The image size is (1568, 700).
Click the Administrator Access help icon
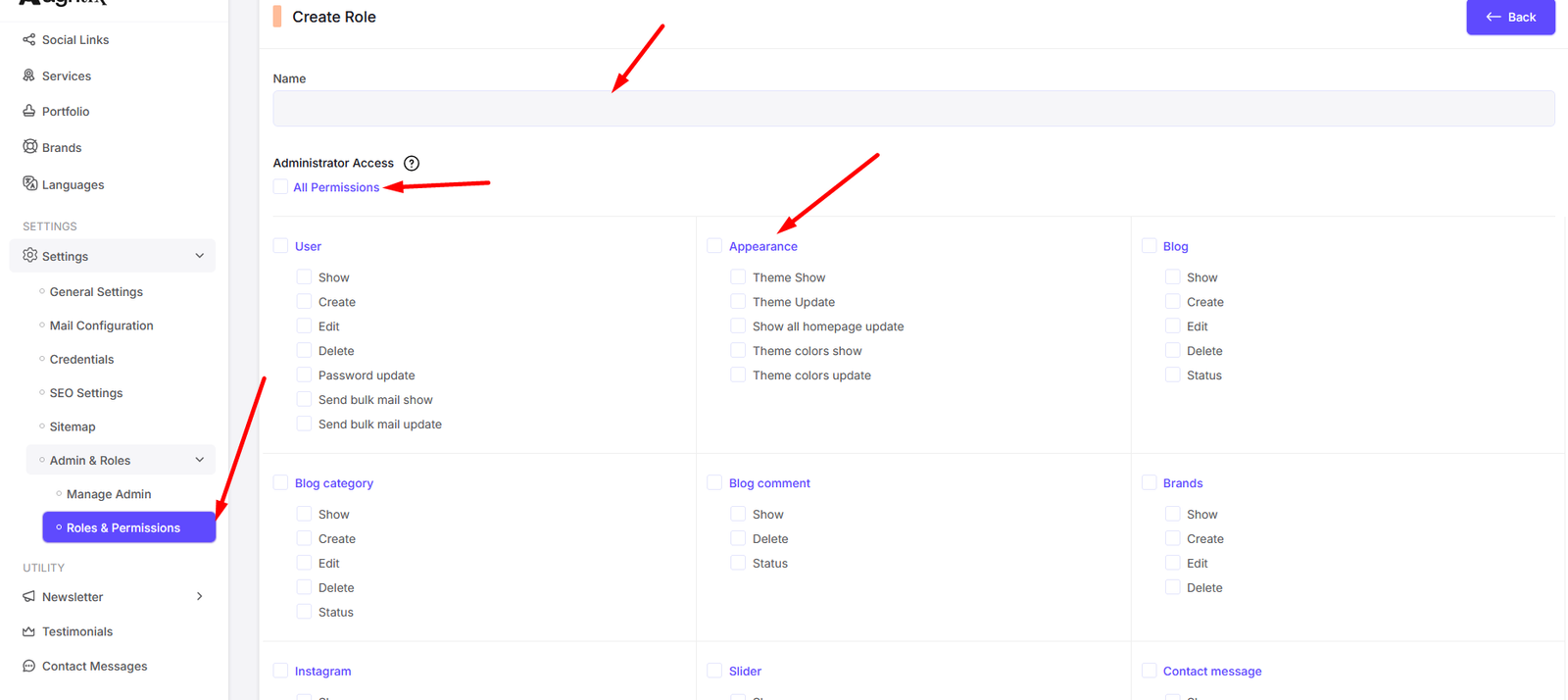412,164
